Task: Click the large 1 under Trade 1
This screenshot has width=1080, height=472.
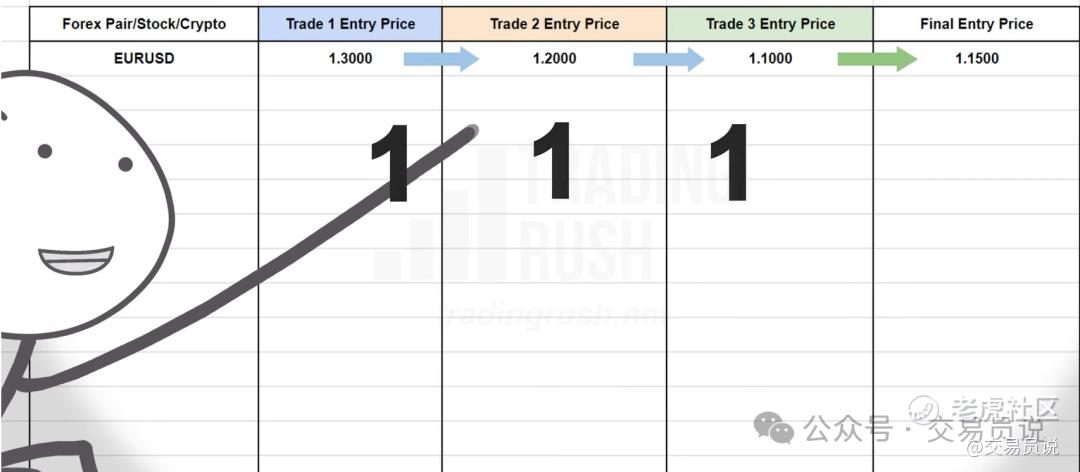Action: (391, 163)
